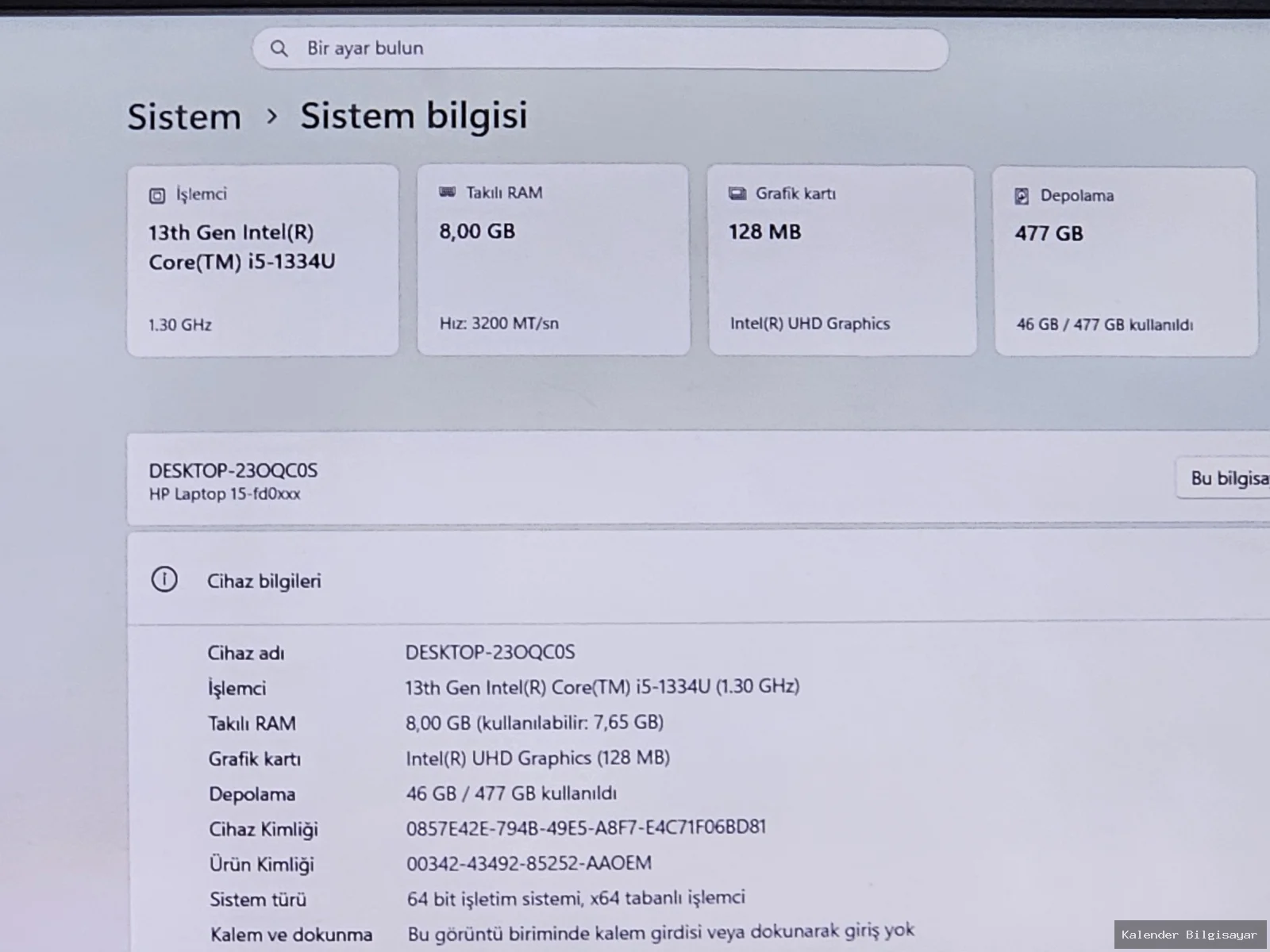The image size is (1270, 952).
Task: Click the Sistem bilgisi page title
Action: pos(414,116)
